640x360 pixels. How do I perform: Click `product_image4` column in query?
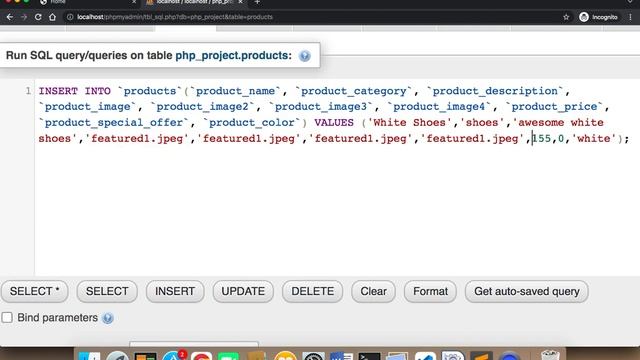pos(439,107)
